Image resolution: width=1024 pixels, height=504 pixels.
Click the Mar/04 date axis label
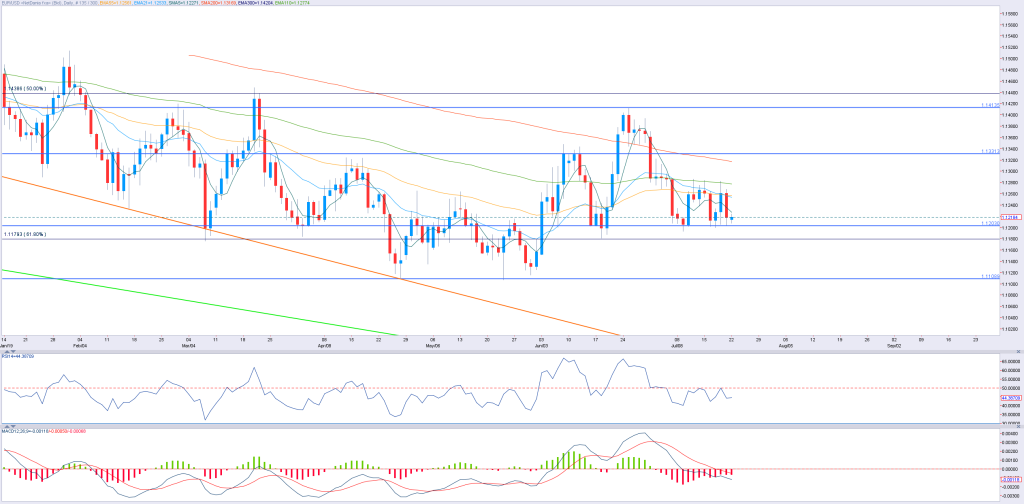[187, 345]
